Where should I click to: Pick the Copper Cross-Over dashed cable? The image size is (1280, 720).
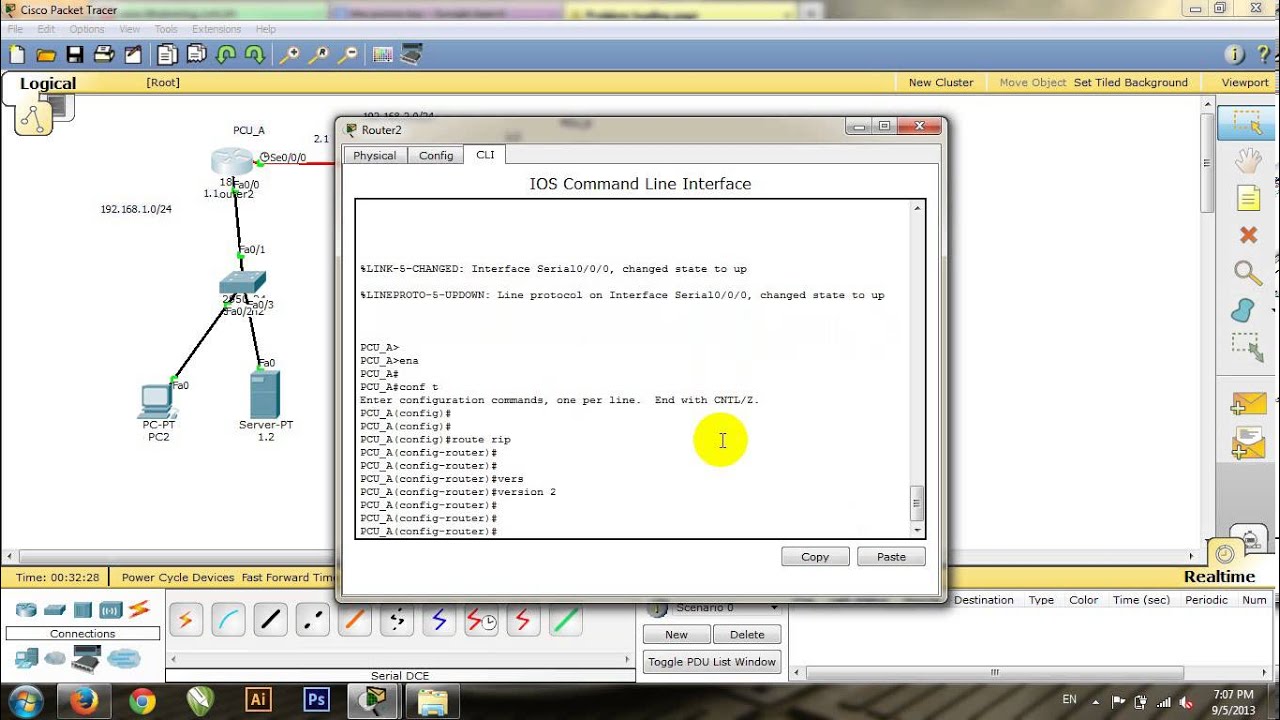pyautogui.click(x=313, y=620)
